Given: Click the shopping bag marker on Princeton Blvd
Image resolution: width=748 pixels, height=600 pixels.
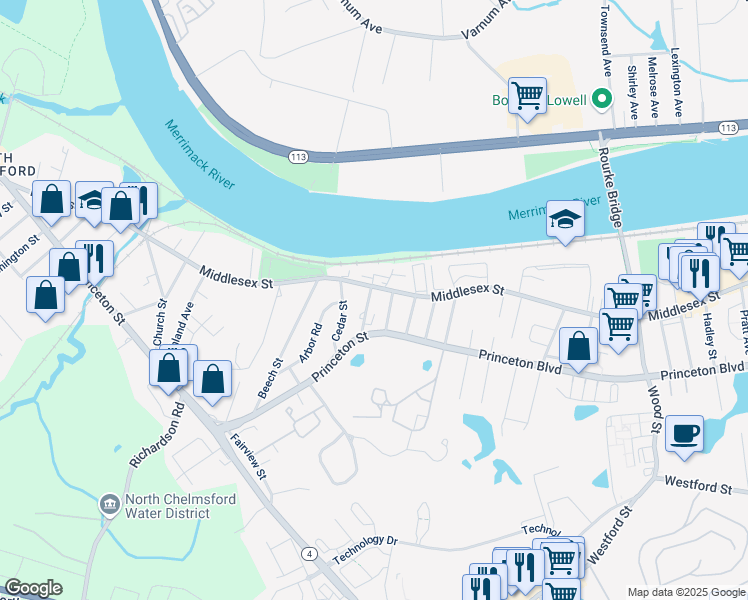Looking at the screenshot, I should 578,350.
